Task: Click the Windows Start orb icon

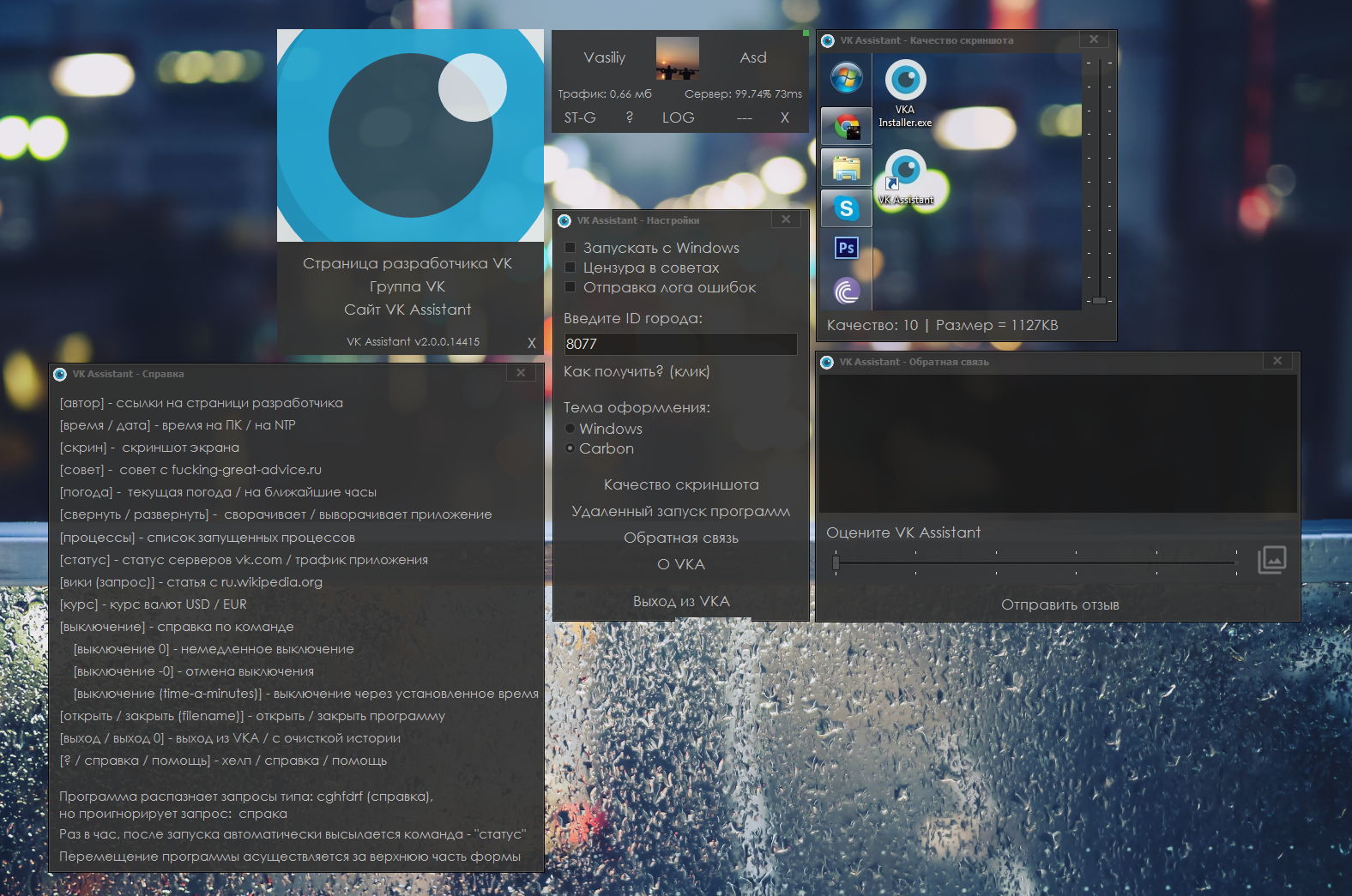Action: (x=847, y=79)
